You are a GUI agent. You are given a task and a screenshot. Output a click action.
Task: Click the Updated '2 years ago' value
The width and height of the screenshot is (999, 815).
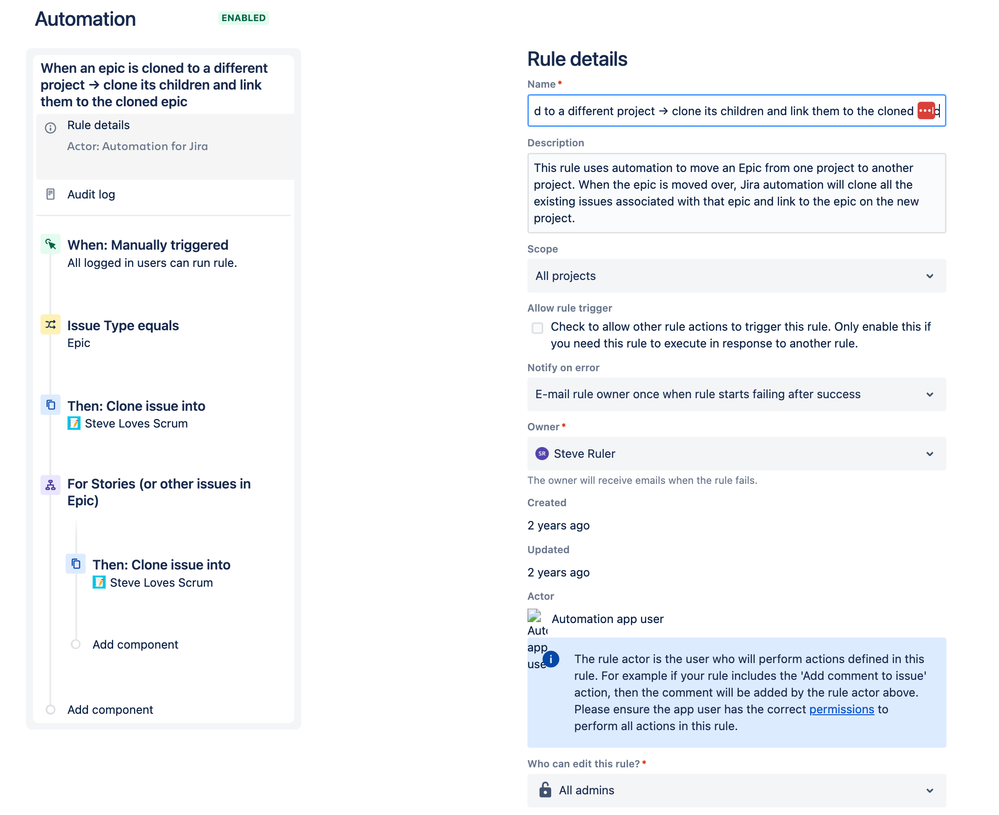558,572
